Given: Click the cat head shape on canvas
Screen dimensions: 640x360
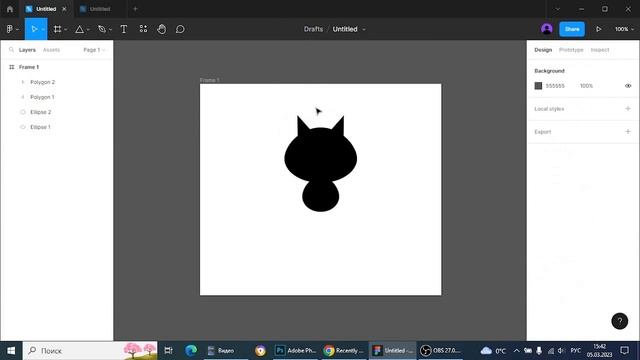Looking at the screenshot, I should (x=320, y=155).
